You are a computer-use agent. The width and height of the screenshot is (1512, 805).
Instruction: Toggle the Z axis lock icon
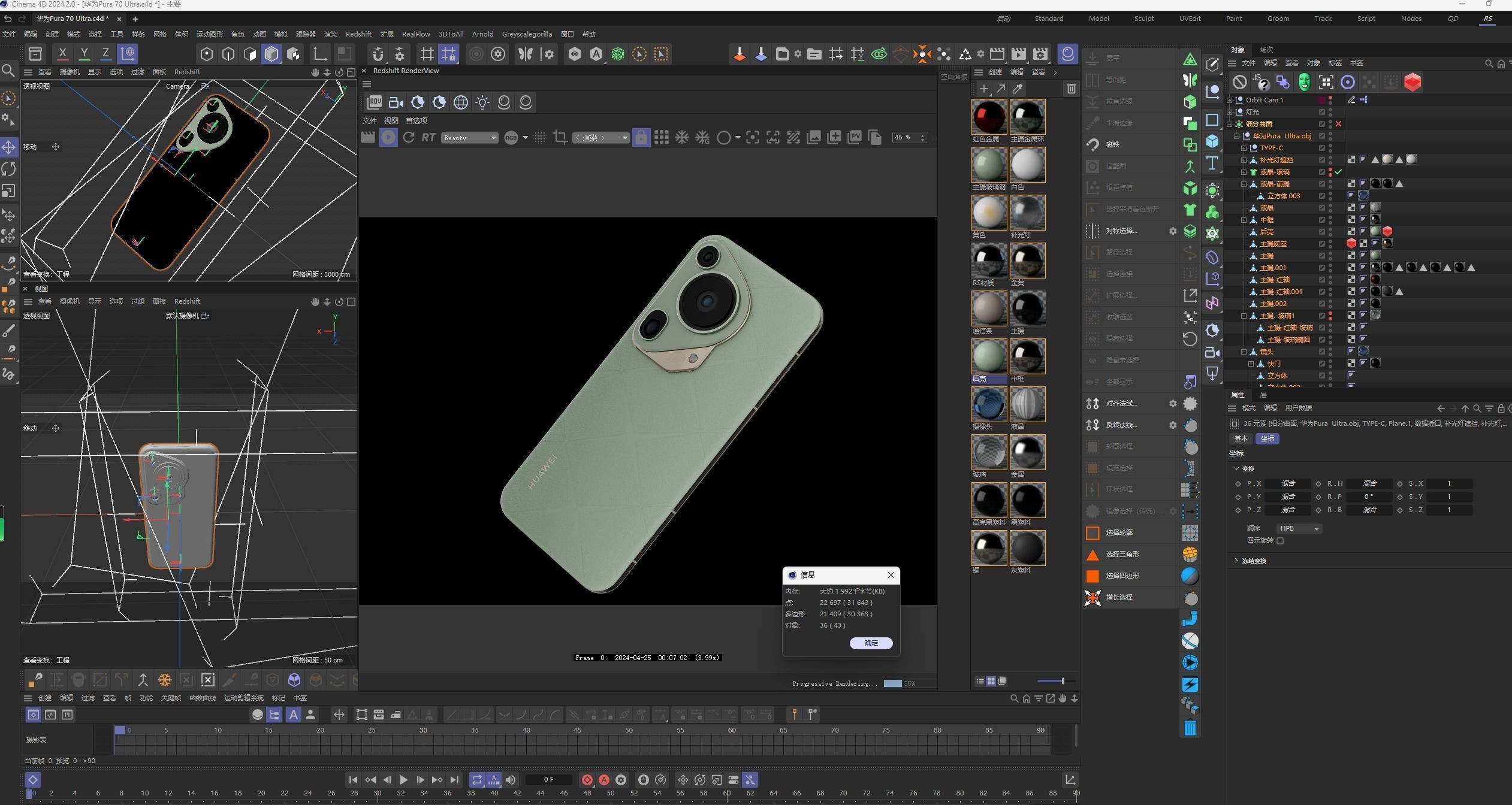point(105,54)
